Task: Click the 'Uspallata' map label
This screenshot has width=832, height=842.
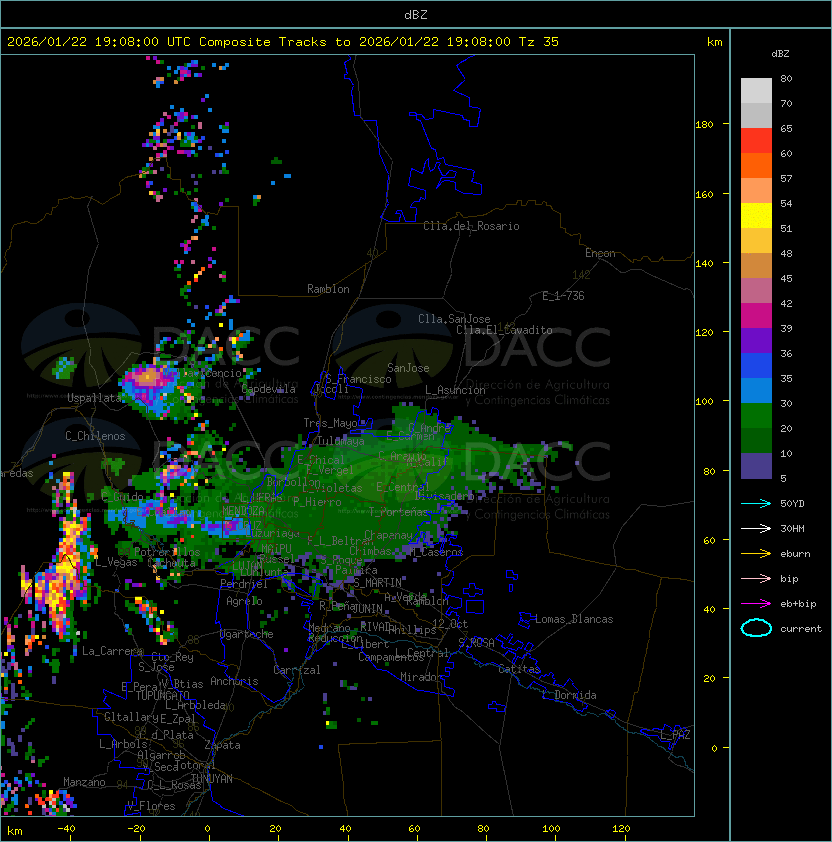Action: click(94, 398)
